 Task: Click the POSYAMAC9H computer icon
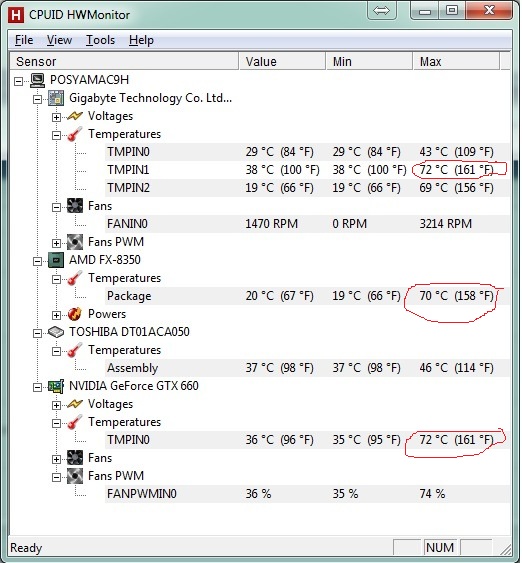point(37,80)
